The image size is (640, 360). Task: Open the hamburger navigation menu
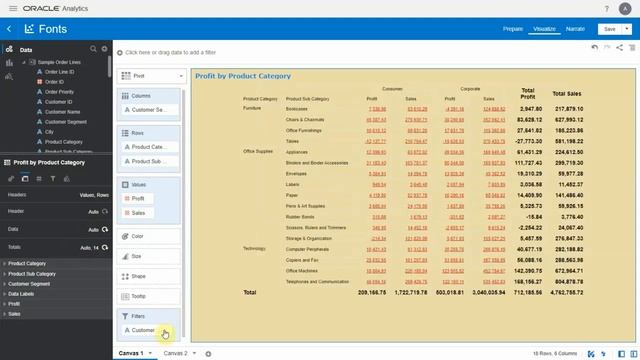(13, 8)
